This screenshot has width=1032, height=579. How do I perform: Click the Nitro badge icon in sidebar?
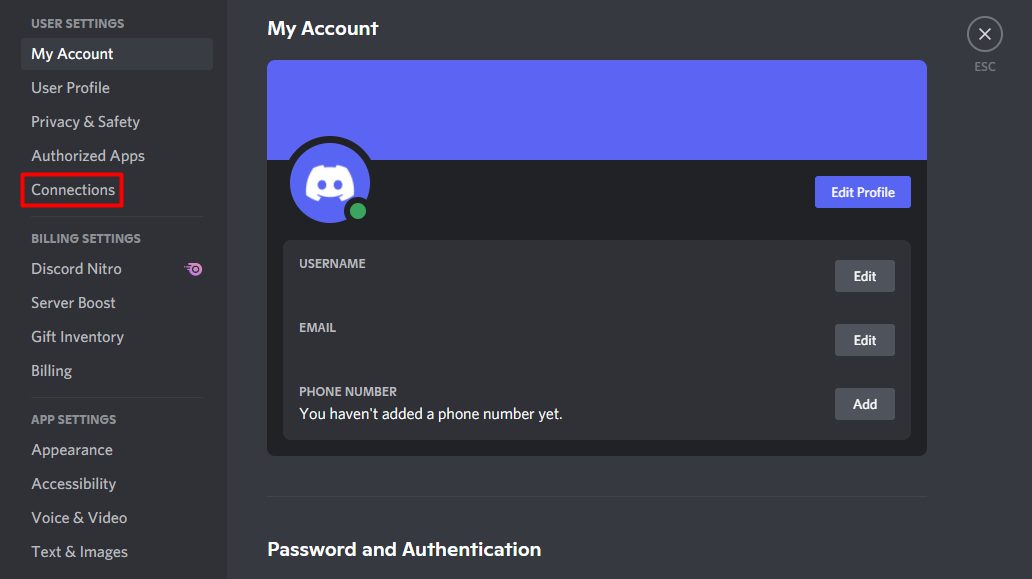[x=194, y=269]
